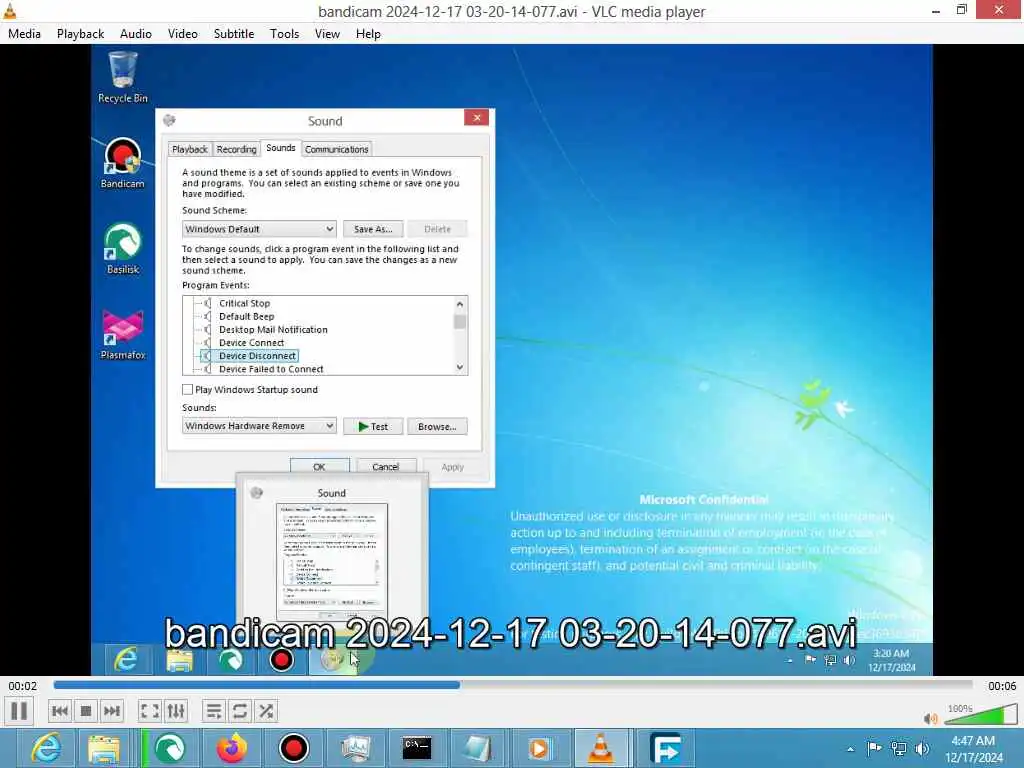Viewport: 1024px width, 768px height.
Task: Open the Video menu
Action: coord(183,34)
